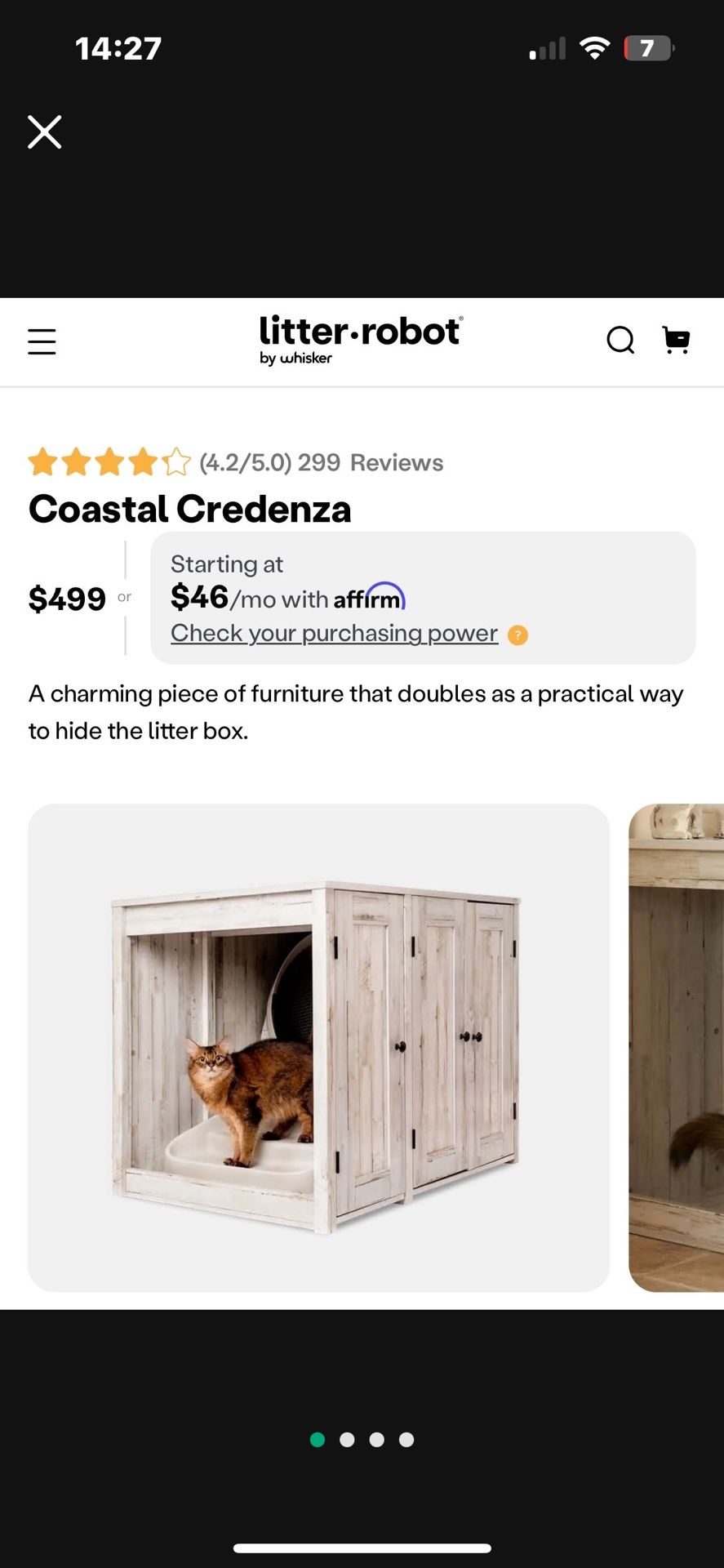This screenshot has width=724, height=1568.
Task: Tap the star rating icons
Action: pyautogui.click(x=109, y=462)
